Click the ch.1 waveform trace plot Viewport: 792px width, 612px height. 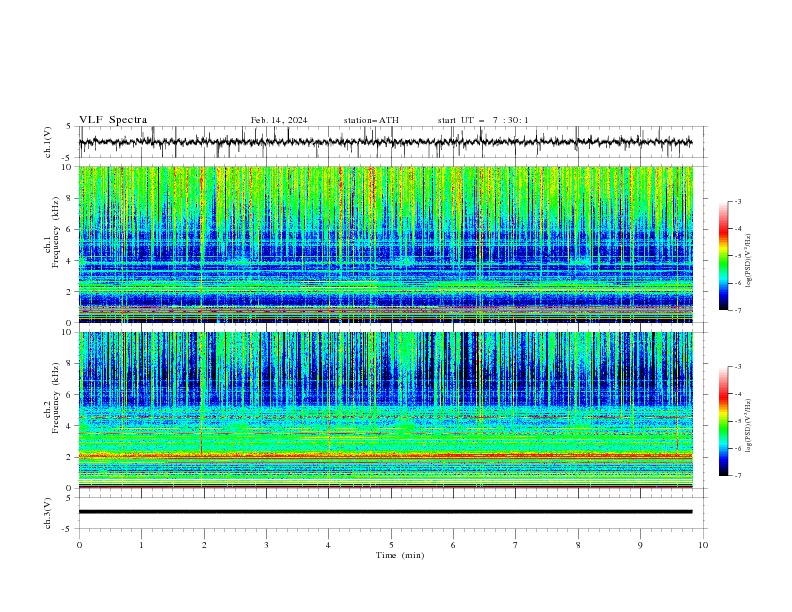[x=385, y=142]
